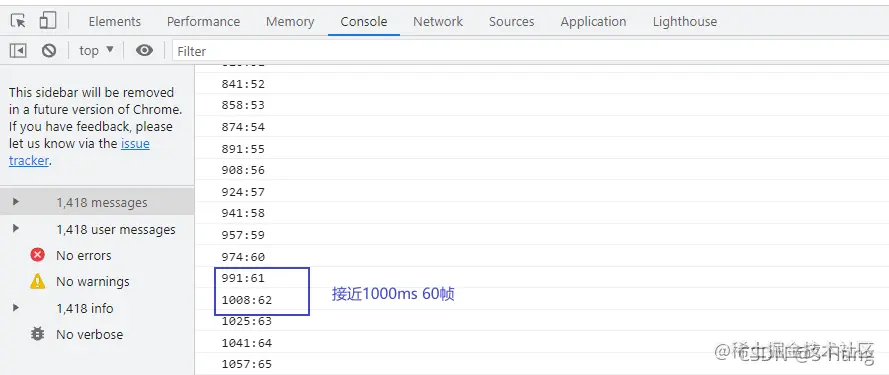
Task: Clear console with the ban icon
Action: 49,50
